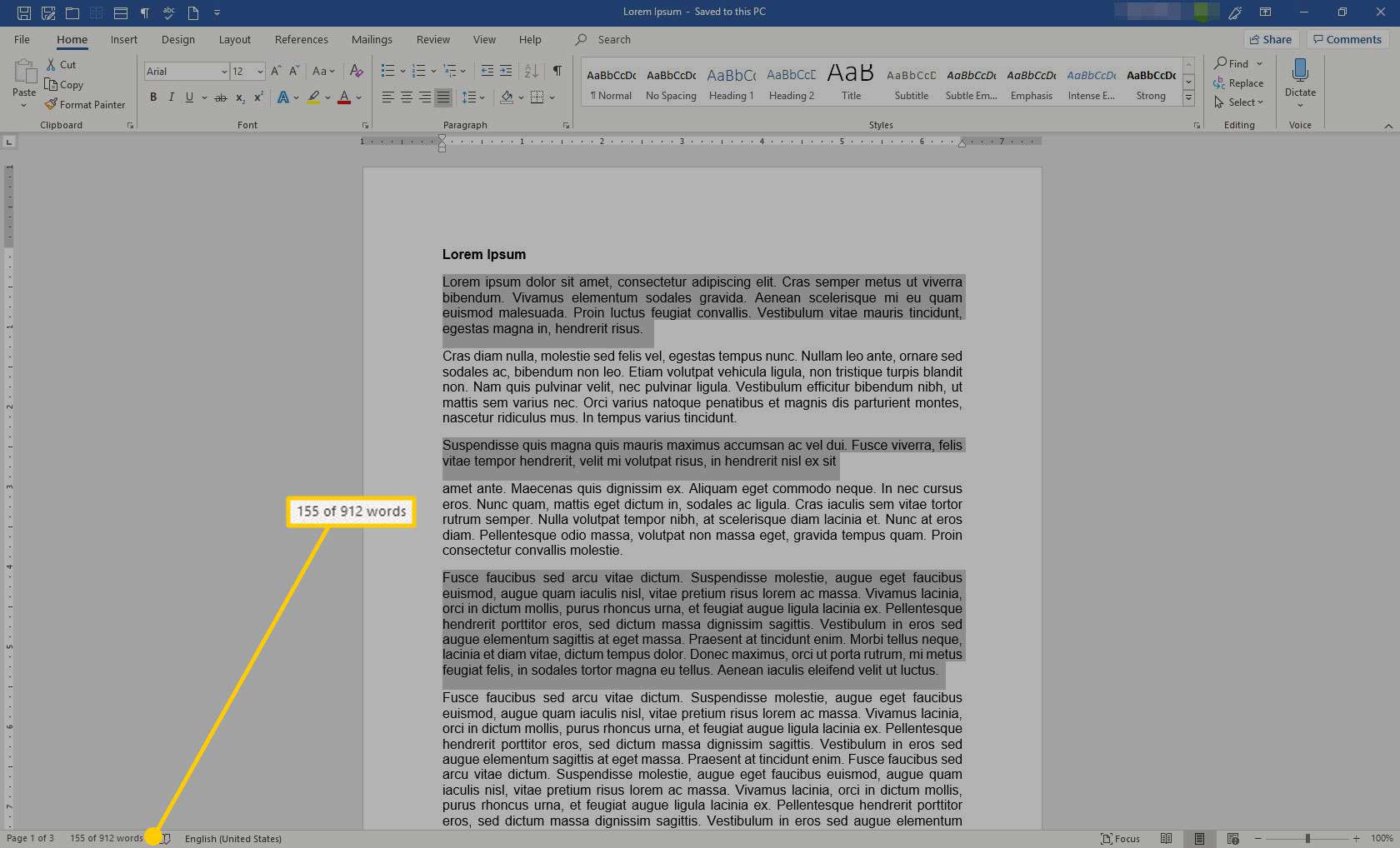1400x848 pixels.
Task: Switch to Read Mode view
Action: (1167, 839)
